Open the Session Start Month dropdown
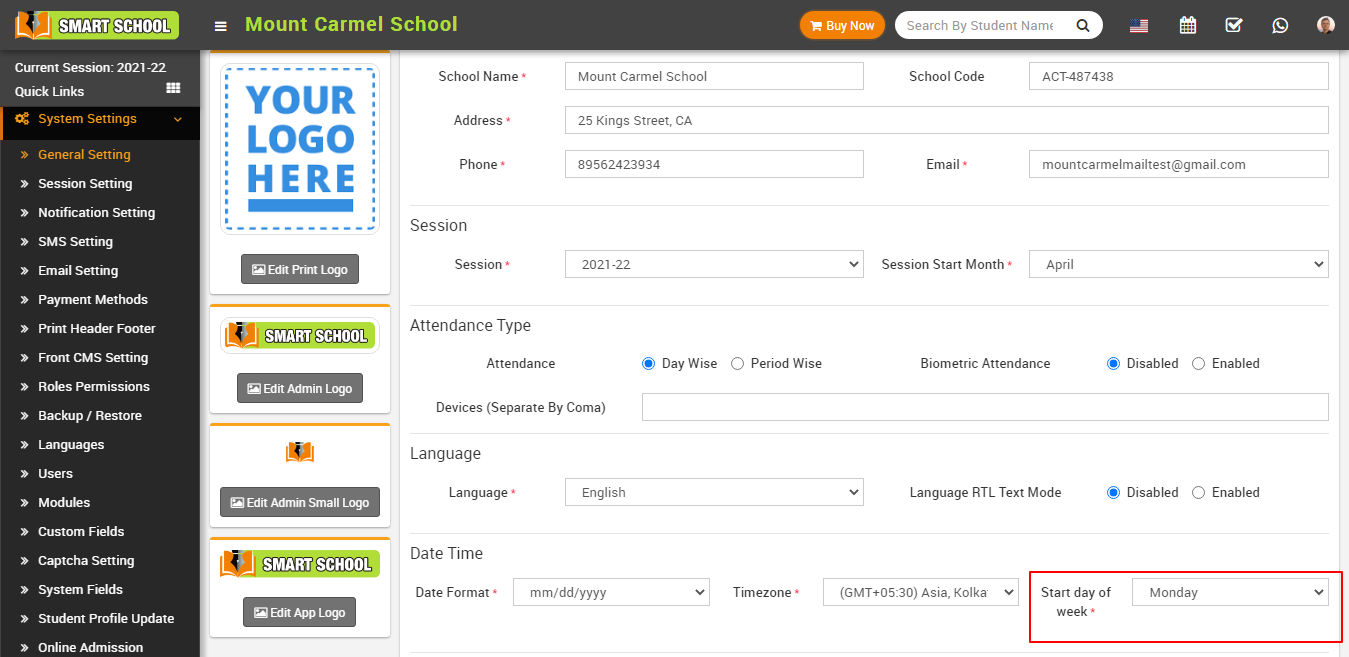This screenshot has width=1349, height=657. click(x=1178, y=265)
